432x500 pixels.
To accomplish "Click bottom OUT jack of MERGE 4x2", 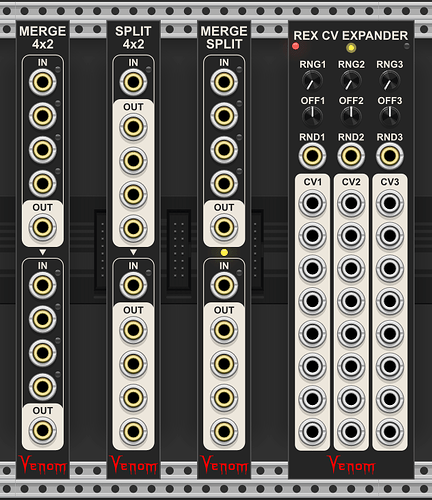I will click(42, 430).
